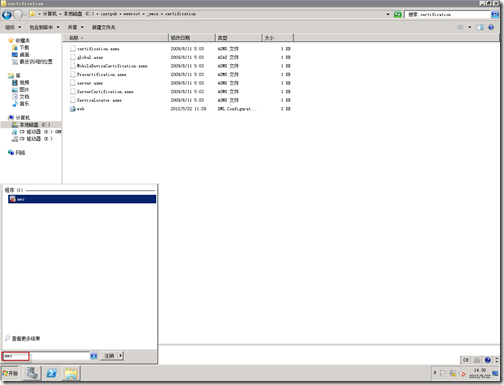The height and width of the screenshot is (385, 504).
Task: Click the Windows Explorer taskbar icon
Action: pyautogui.click(x=71, y=373)
